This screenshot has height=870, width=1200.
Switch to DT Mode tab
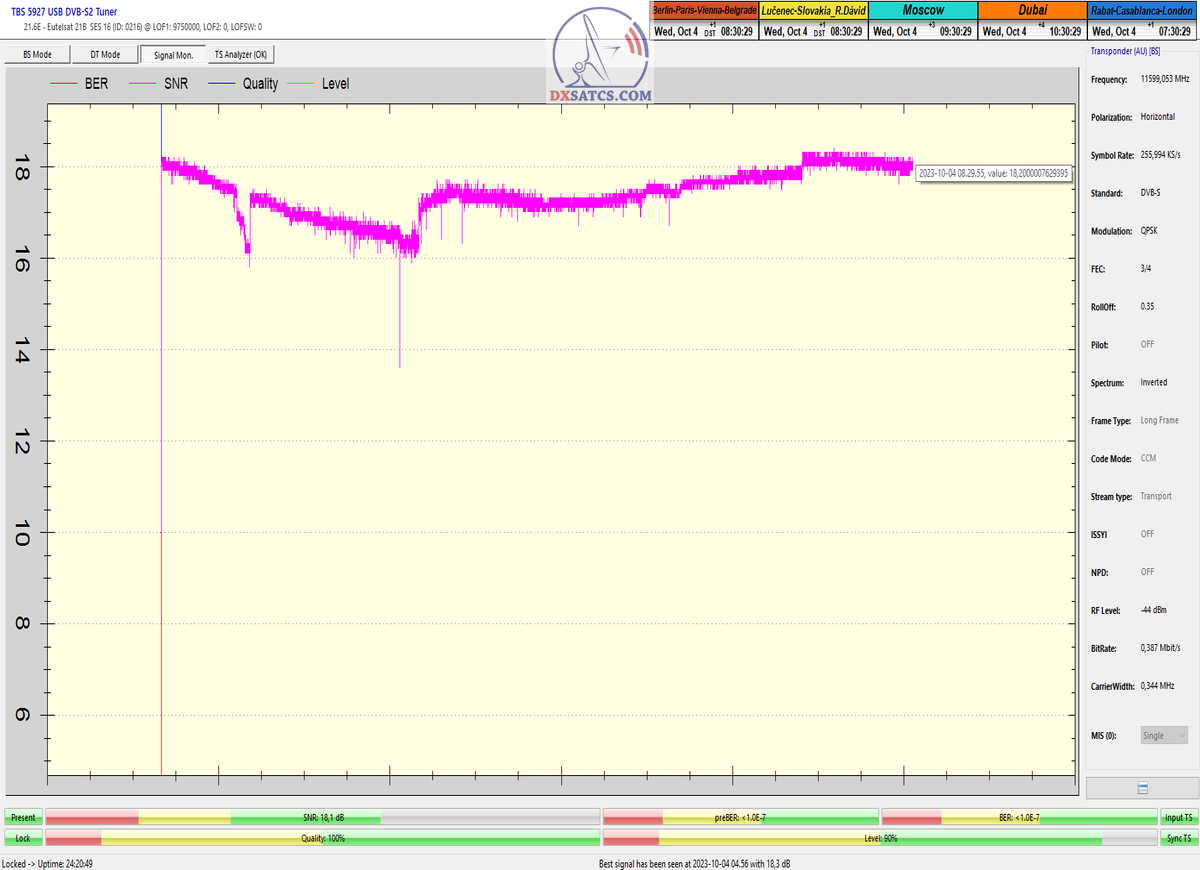tap(105, 55)
